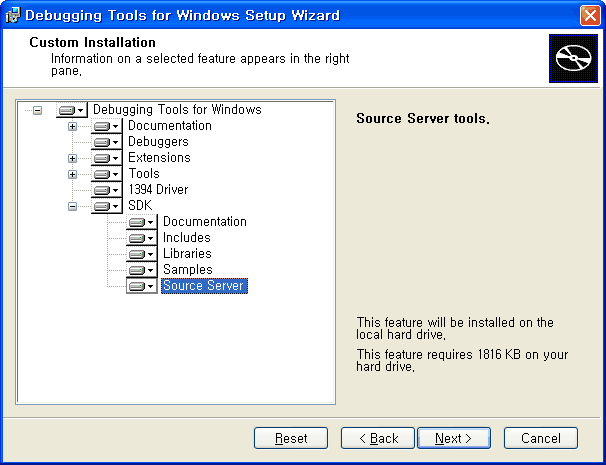Expand the Tools tree node
This screenshot has height=465, width=606.
coord(72,174)
